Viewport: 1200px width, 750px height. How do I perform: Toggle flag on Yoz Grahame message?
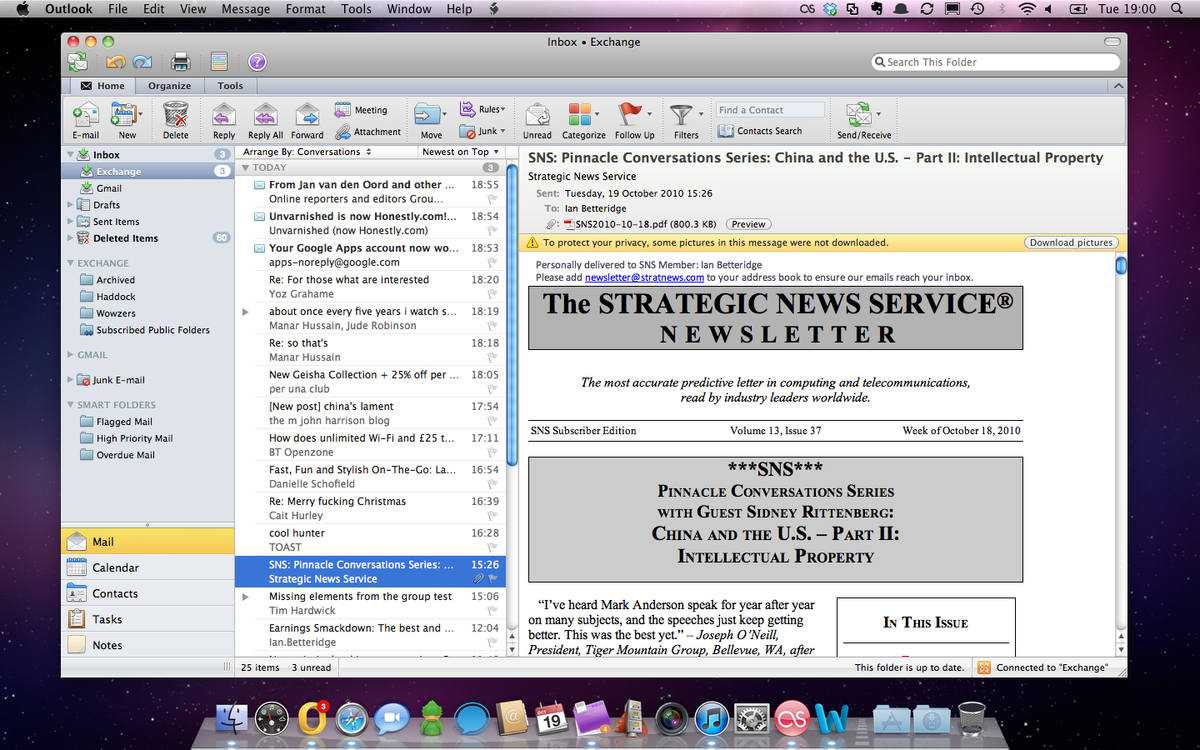tap(492, 294)
